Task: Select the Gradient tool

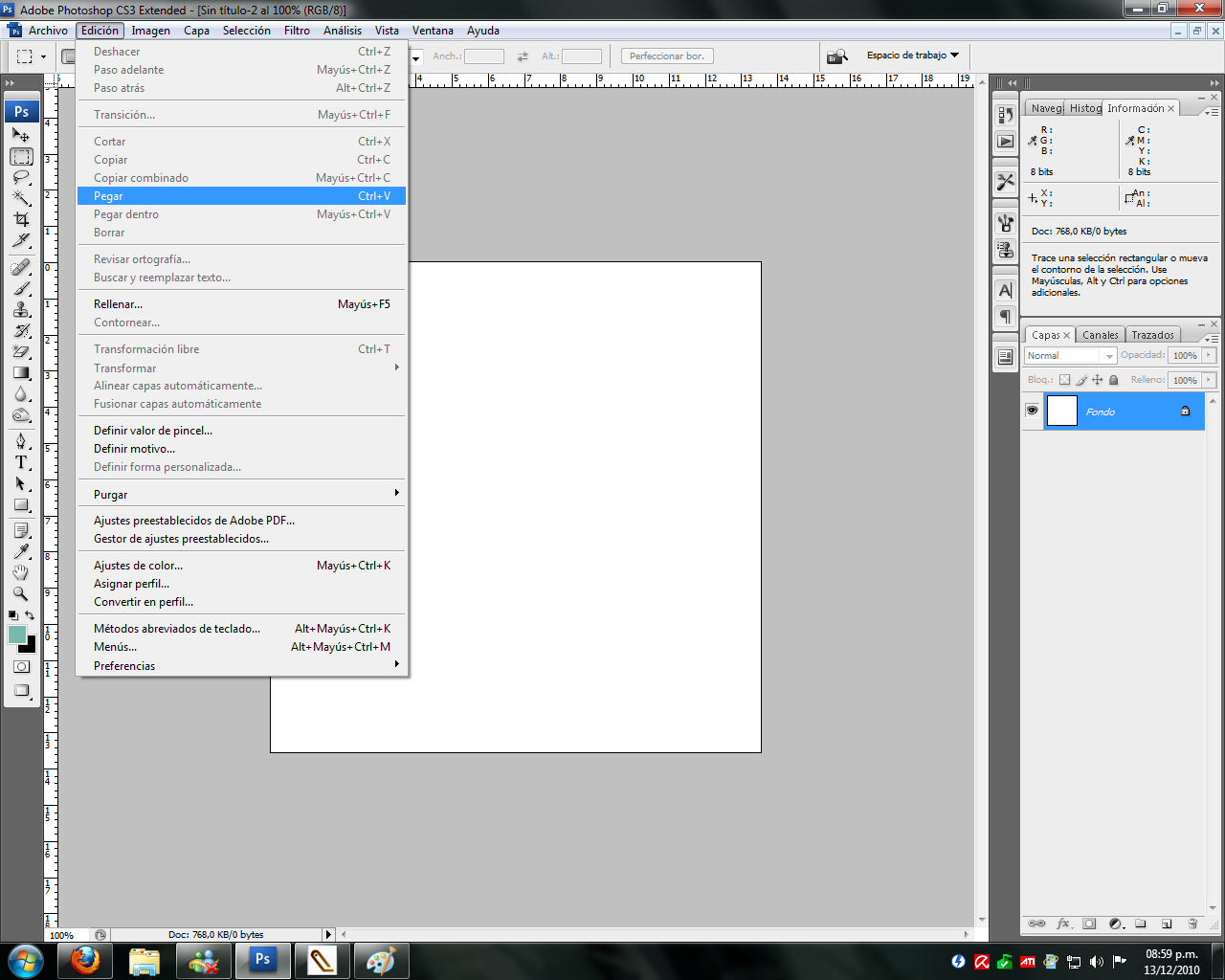Action: point(21,372)
